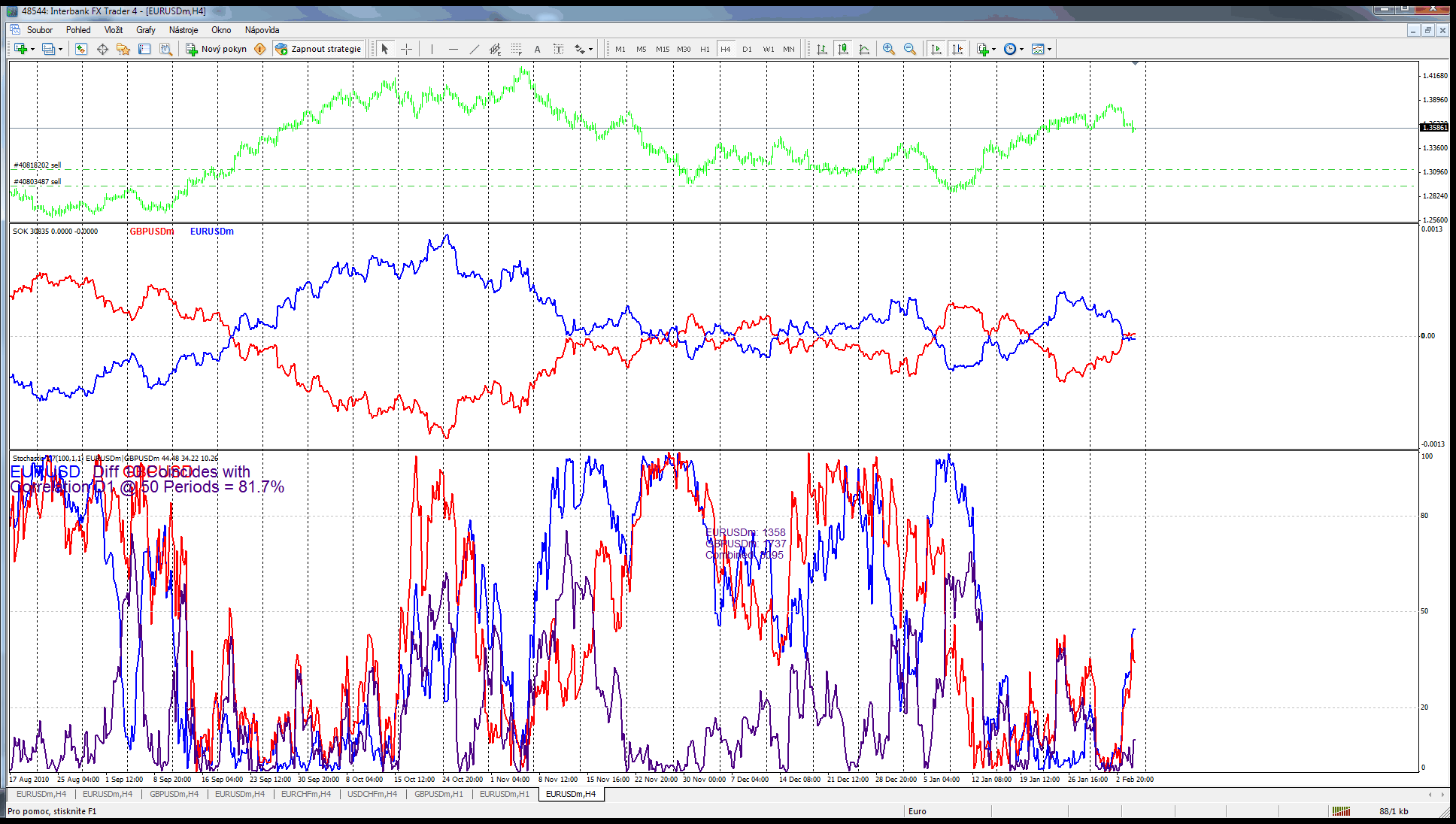Click Zapnout strategie button
Image resolution: width=1456 pixels, height=824 pixels.
319,49
